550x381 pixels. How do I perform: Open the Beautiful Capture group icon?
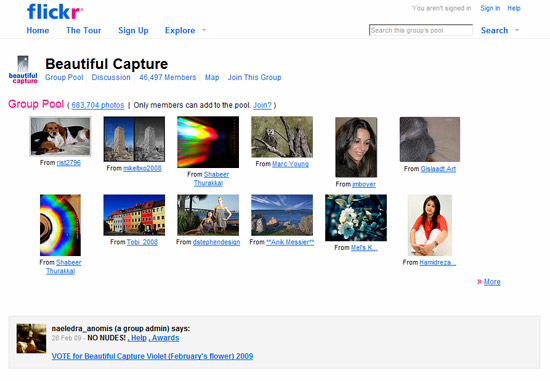23,69
